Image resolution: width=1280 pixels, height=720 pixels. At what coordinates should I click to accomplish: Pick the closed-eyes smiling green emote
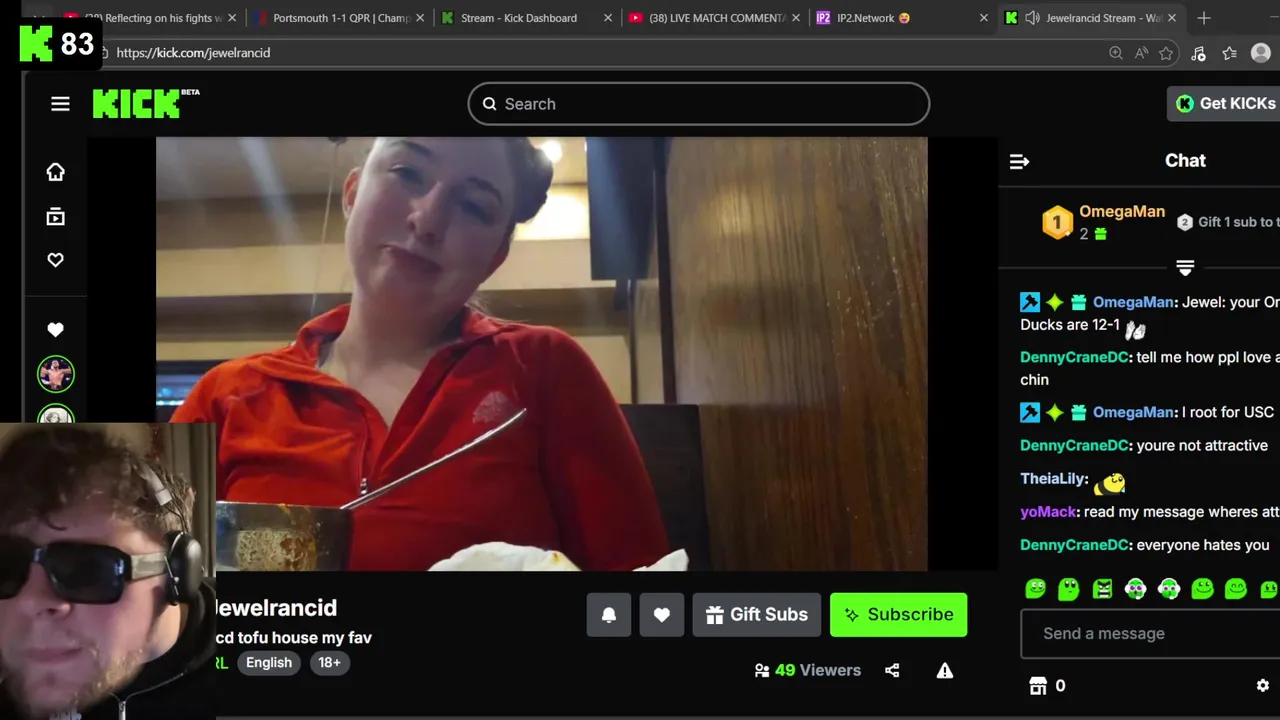tap(1236, 589)
